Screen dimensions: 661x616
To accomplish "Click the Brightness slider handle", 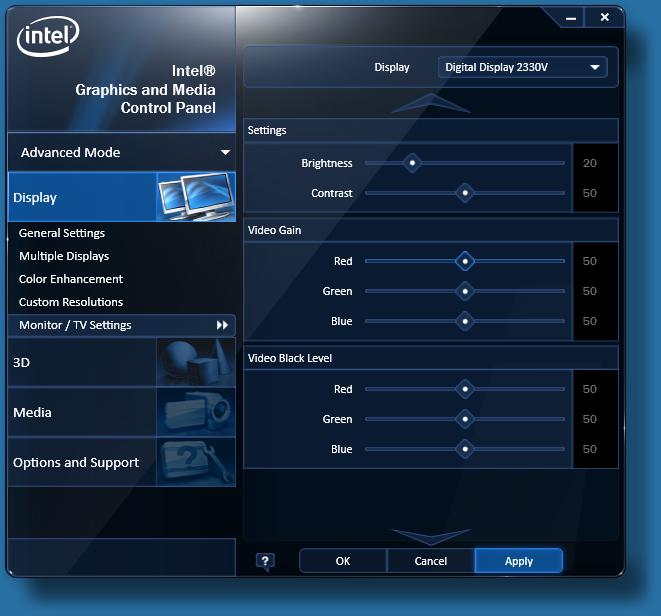I will [412, 163].
